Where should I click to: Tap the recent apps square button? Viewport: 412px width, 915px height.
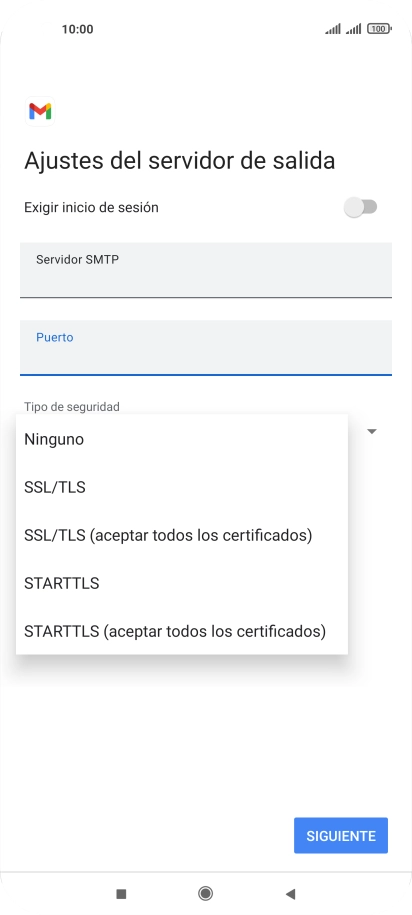click(x=121, y=893)
